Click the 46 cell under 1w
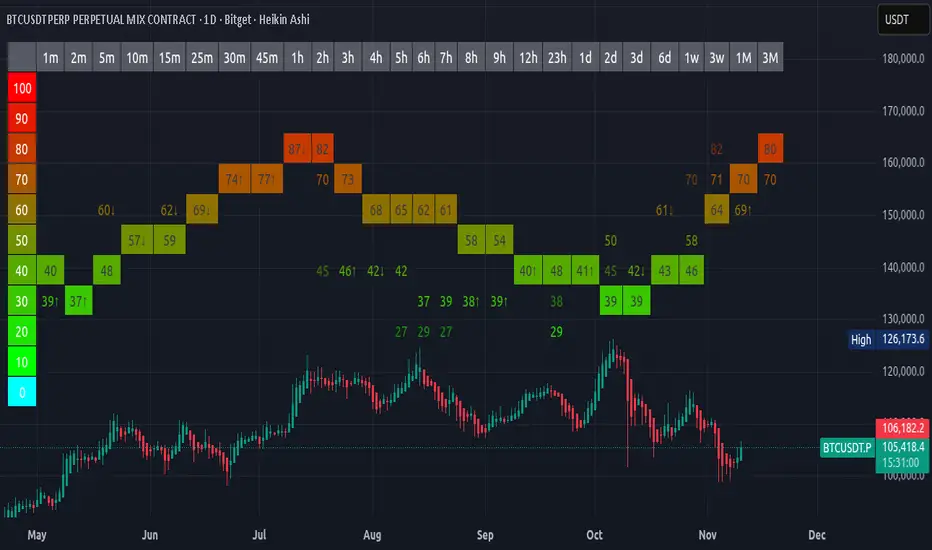This screenshot has height=550, width=932. 691,271
